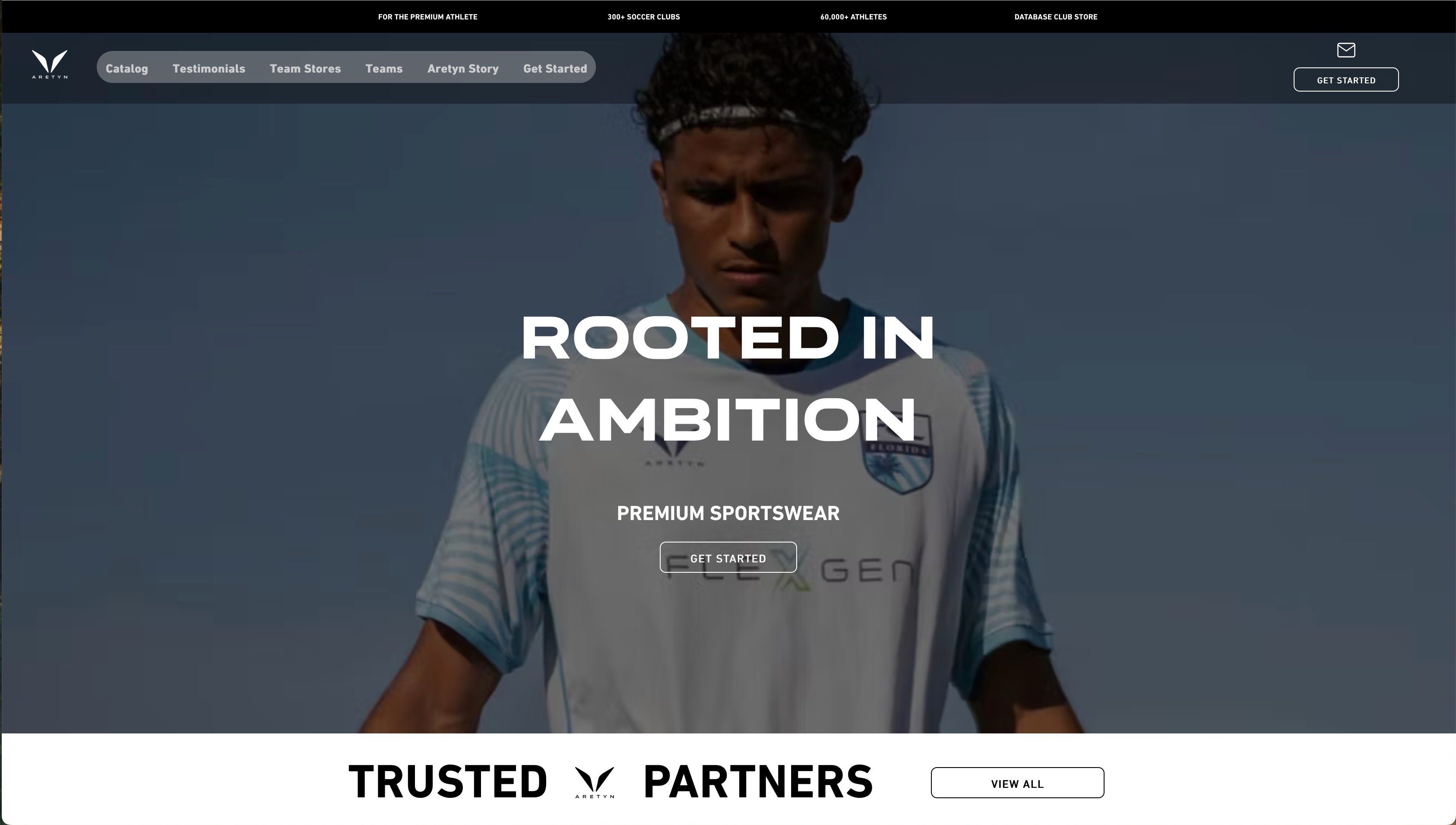Screen dimensions: 1456x825
Task: Click the top-right Get Started button
Action: (x=1345, y=80)
